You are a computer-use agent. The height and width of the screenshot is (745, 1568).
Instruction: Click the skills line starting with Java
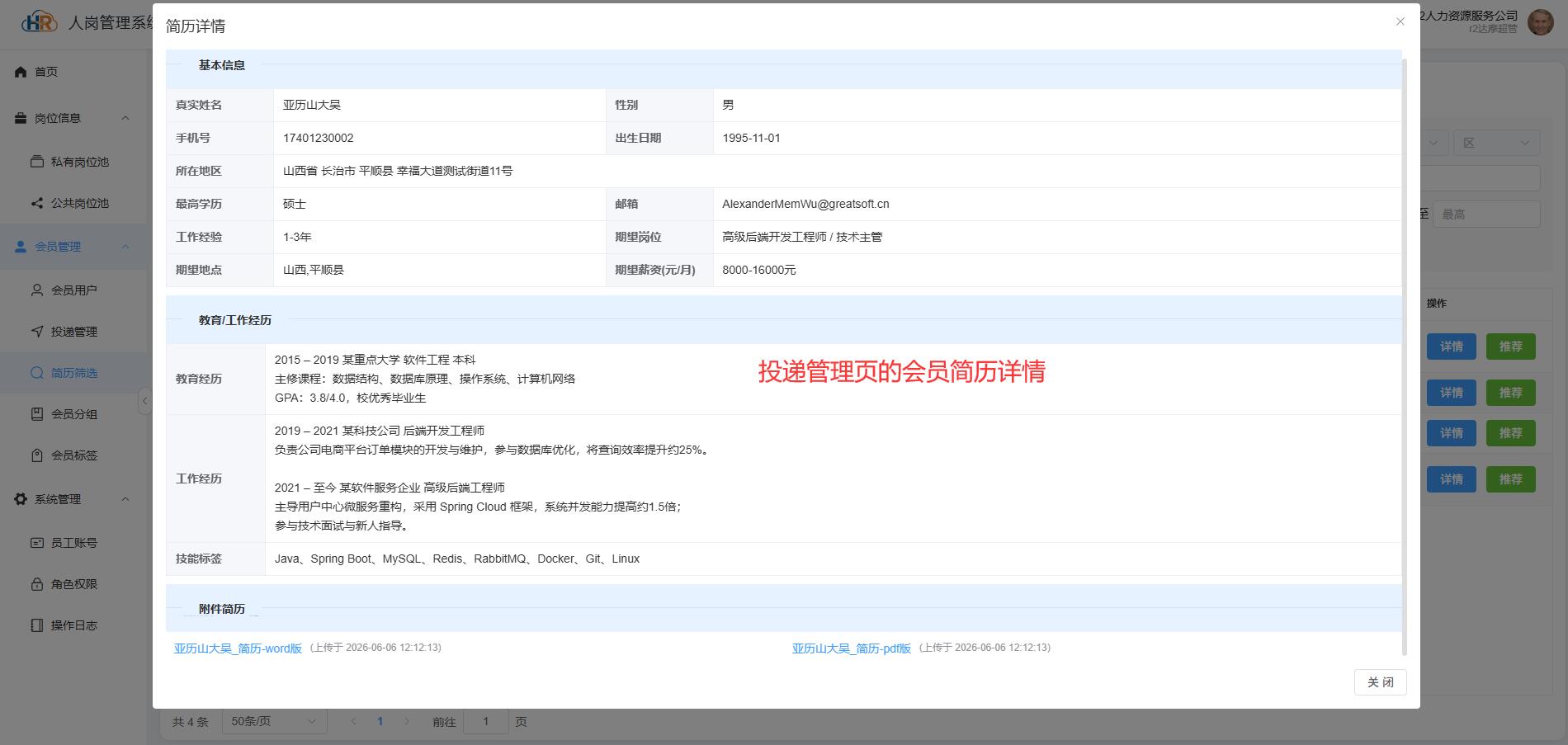[457, 559]
